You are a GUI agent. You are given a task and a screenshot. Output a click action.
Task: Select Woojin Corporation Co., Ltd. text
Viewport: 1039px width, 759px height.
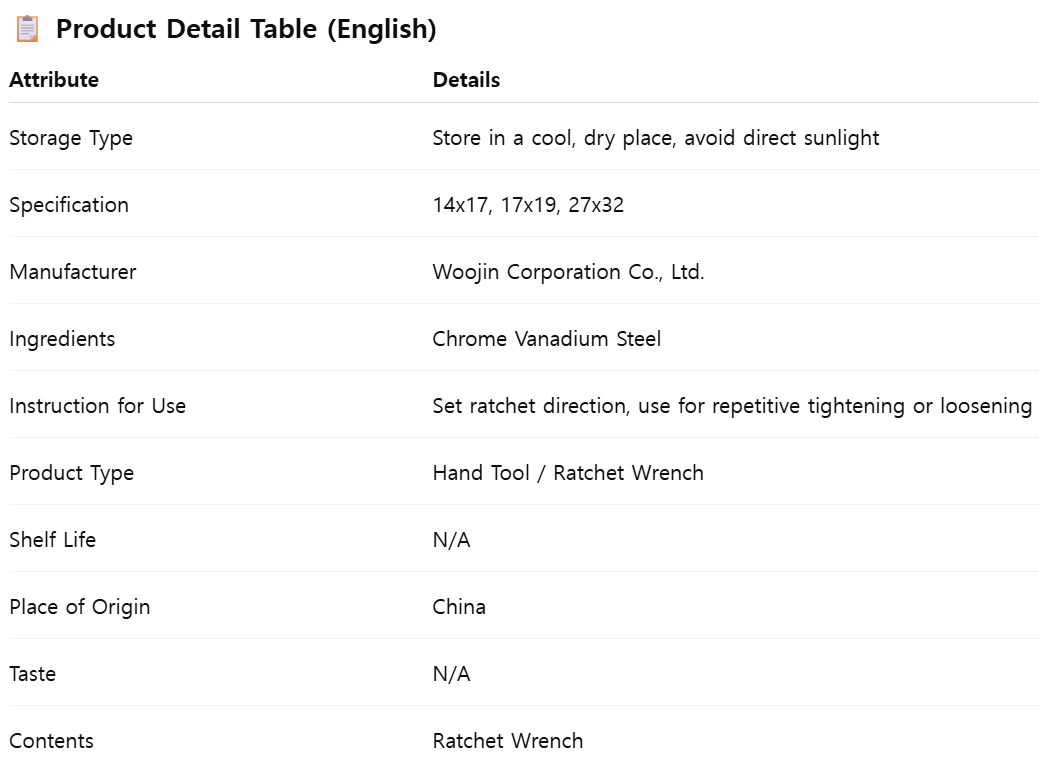pos(569,272)
